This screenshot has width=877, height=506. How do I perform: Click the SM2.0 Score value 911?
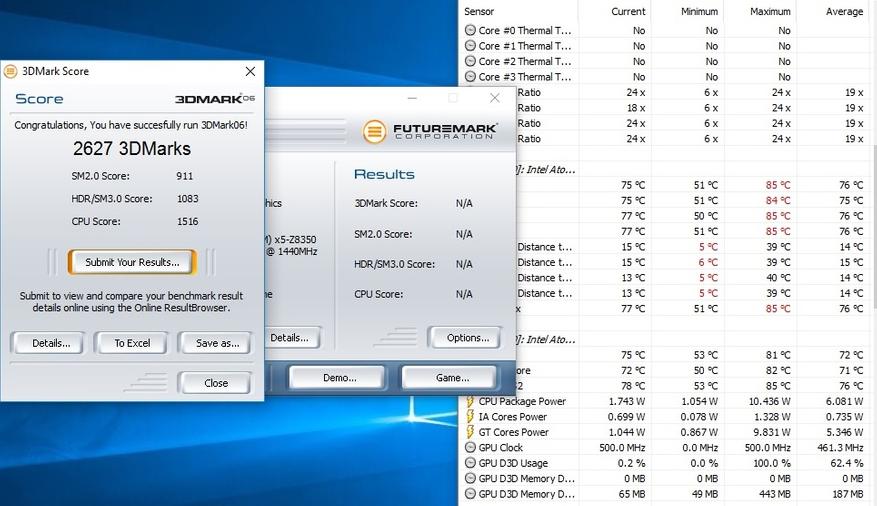tap(185, 176)
